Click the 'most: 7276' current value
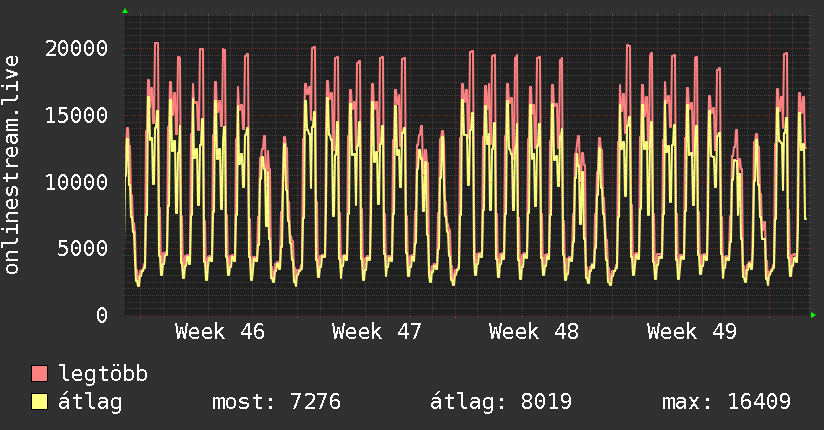The height and width of the screenshot is (430, 824). click(276, 402)
